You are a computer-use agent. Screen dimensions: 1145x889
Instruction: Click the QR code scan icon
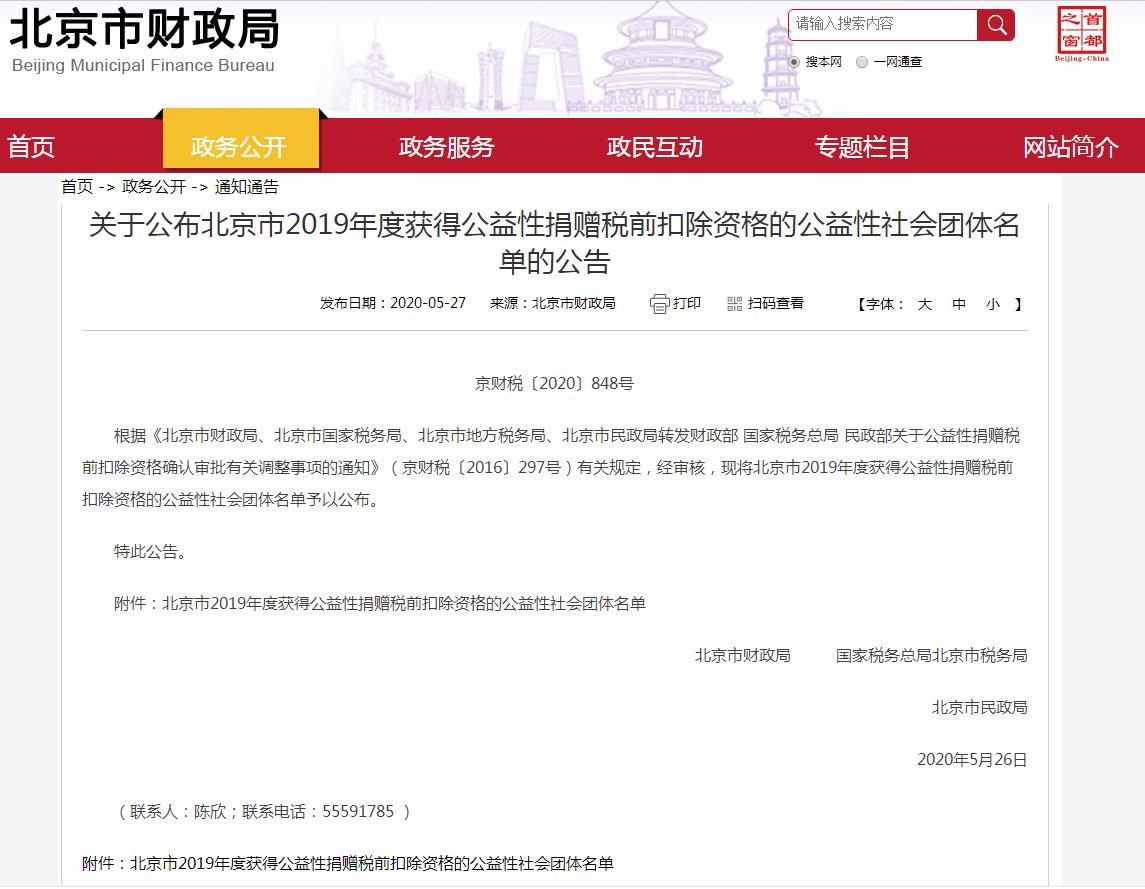(735, 304)
